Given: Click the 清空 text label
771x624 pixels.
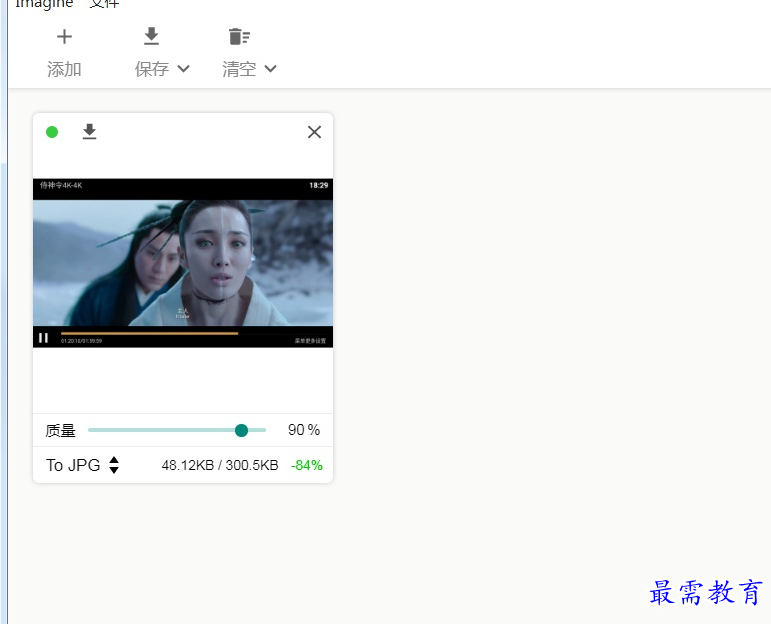Looking at the screenshot, I should 239,69.
